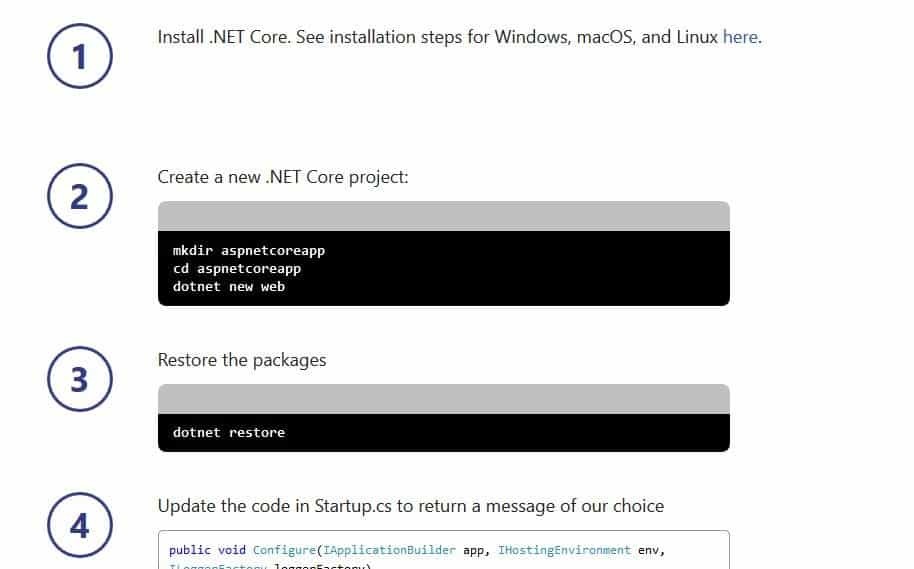Click the step 4 circle icon
914x569 pixels.
click(x=80, y=526)
